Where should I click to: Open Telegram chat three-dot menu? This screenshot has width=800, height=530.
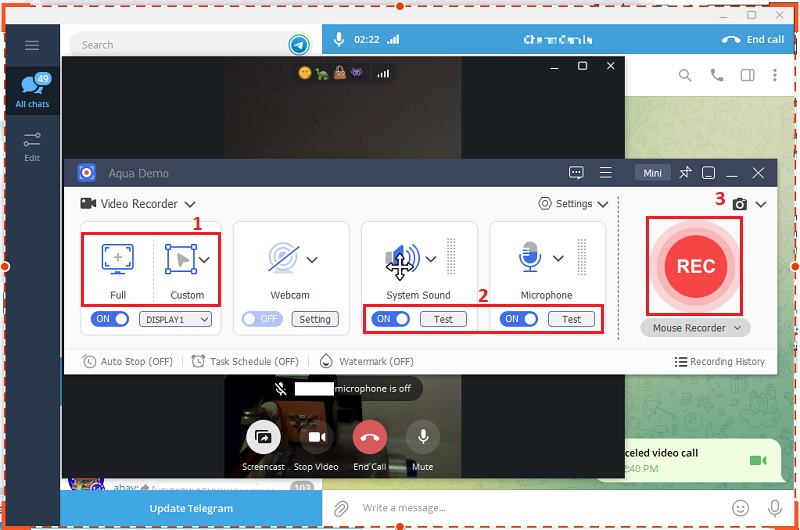pyautogui.click(x=774, y=75)
